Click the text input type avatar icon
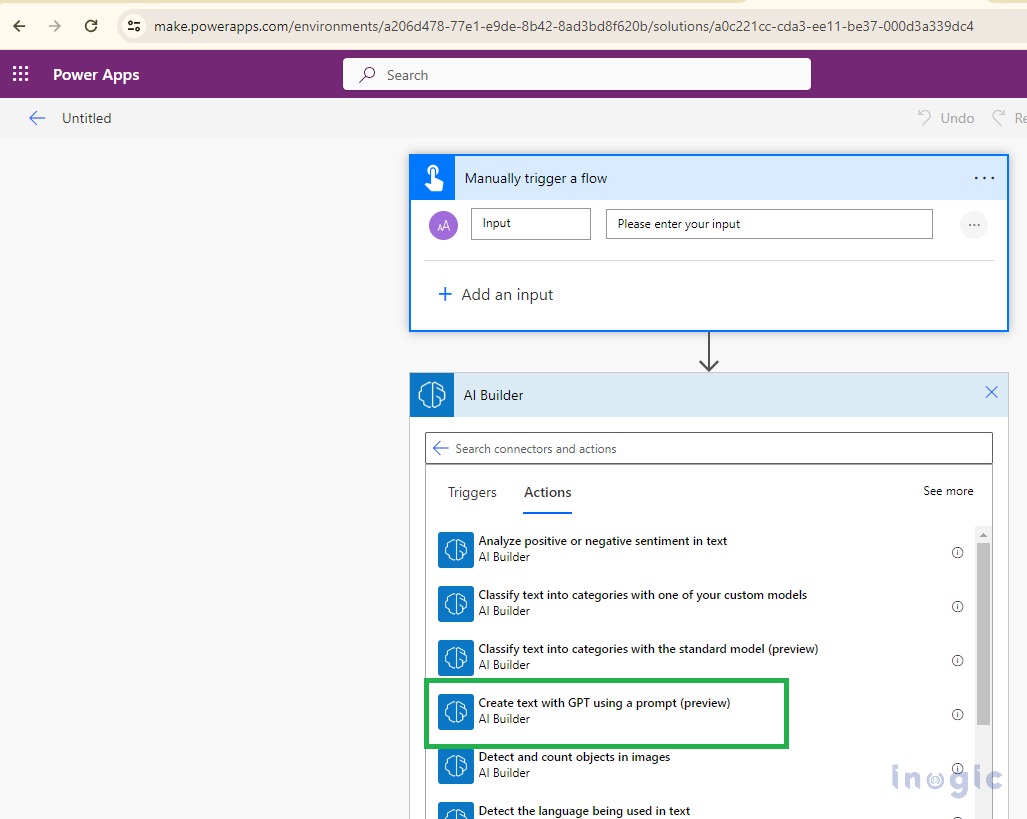This screenshot has width=1027, height=819. [443, 225]
